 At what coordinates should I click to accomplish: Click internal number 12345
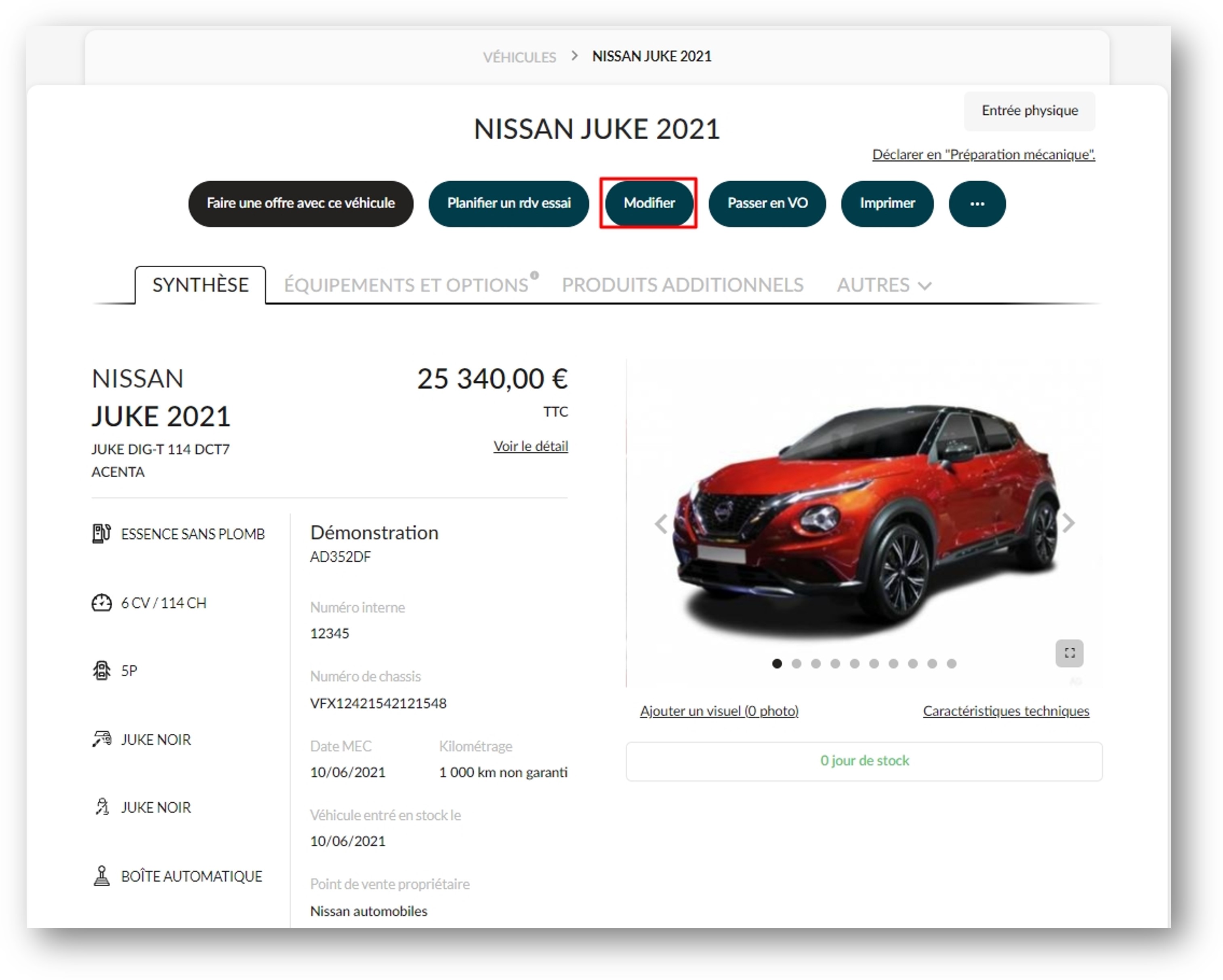click(x=330, y=634)
